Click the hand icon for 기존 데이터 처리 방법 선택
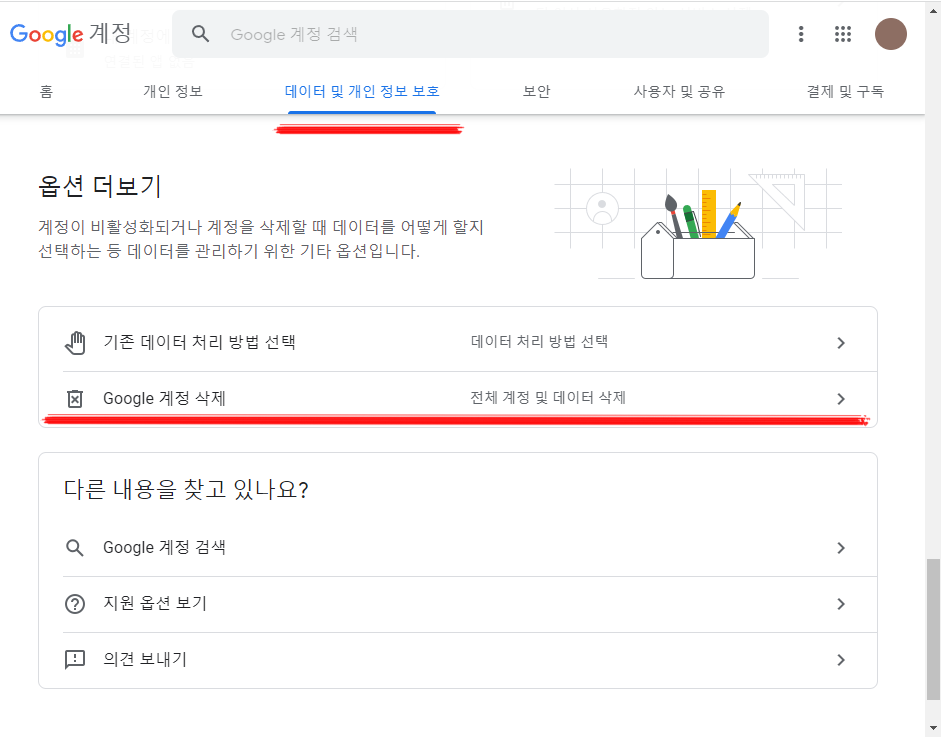This screenshot has width=941, height=737. (75, 343)
